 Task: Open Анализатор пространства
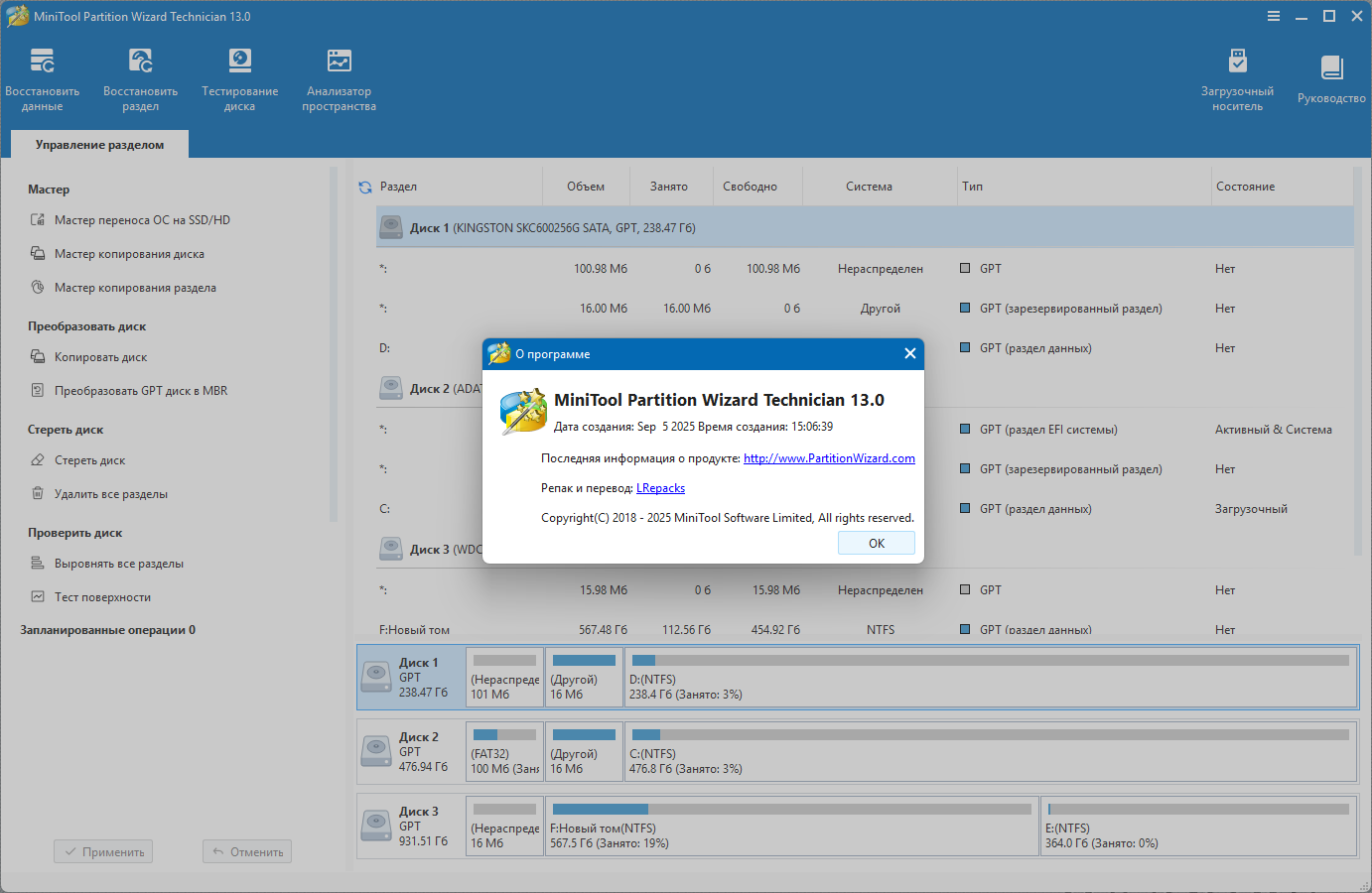click(339, 79)
